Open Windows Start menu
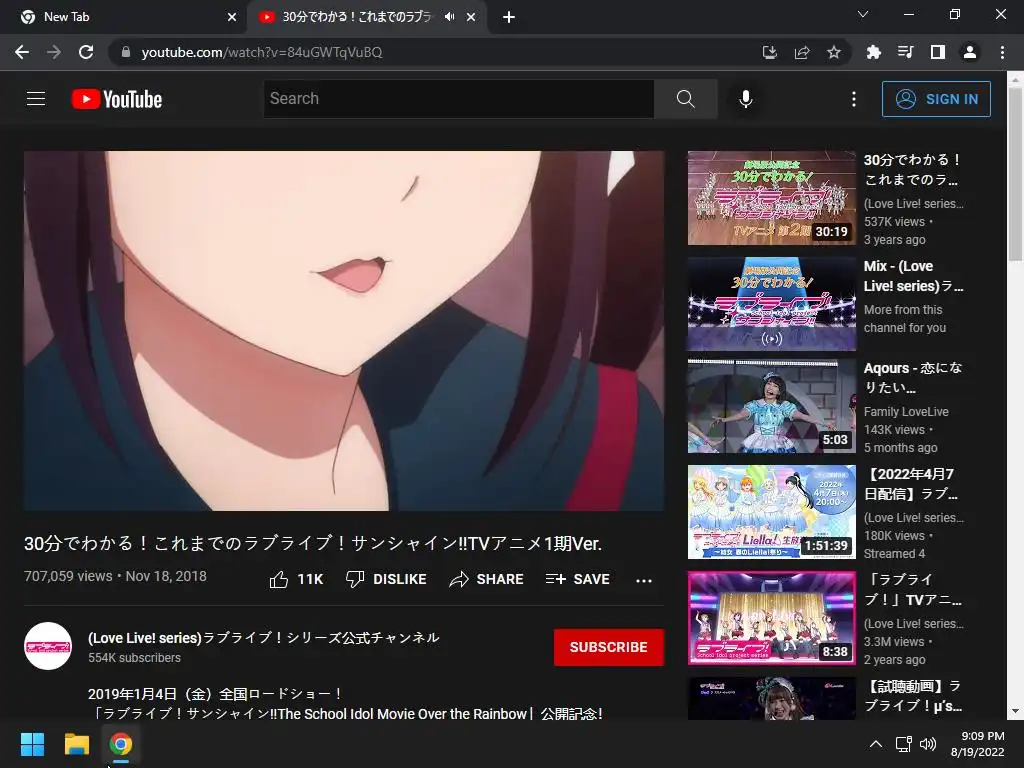Screen dimensions: 1024x768 pyautogui.click(x=32, y=744)
